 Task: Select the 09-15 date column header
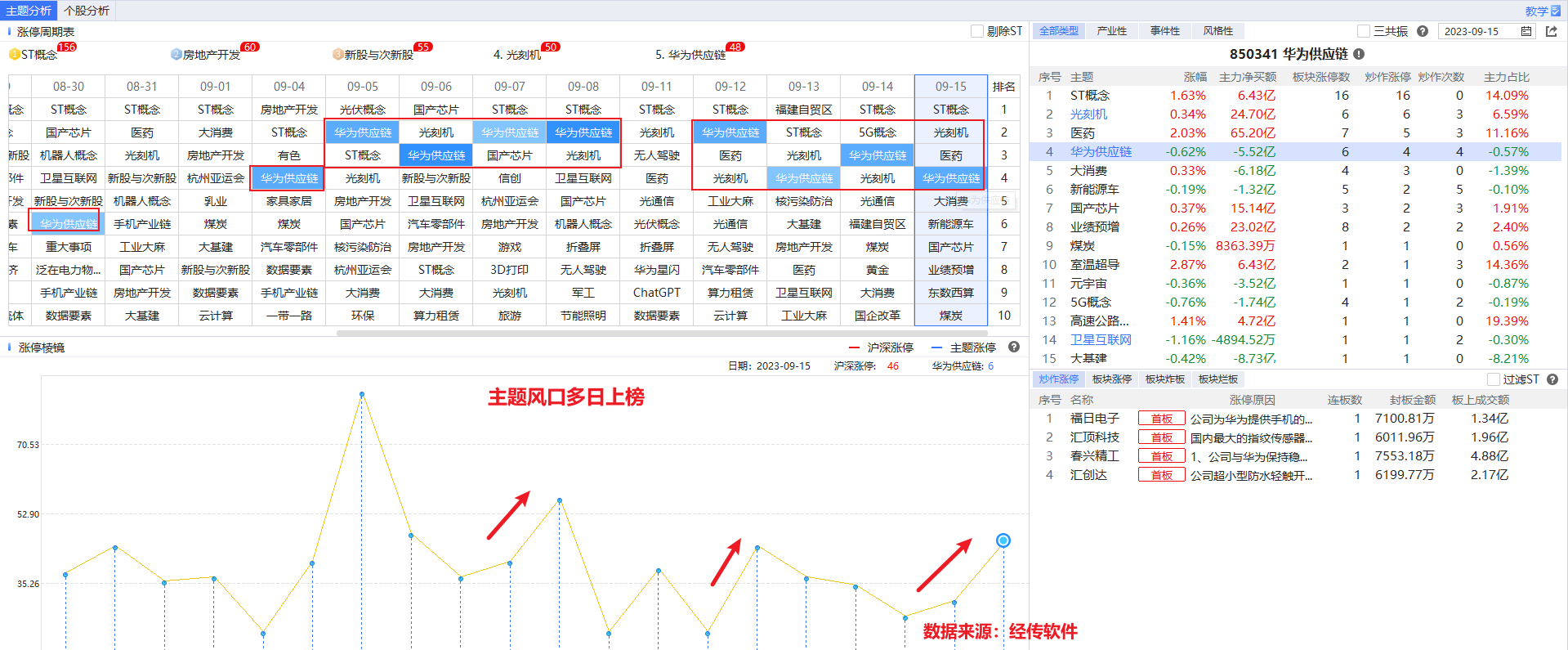click(x=951, y=87)
